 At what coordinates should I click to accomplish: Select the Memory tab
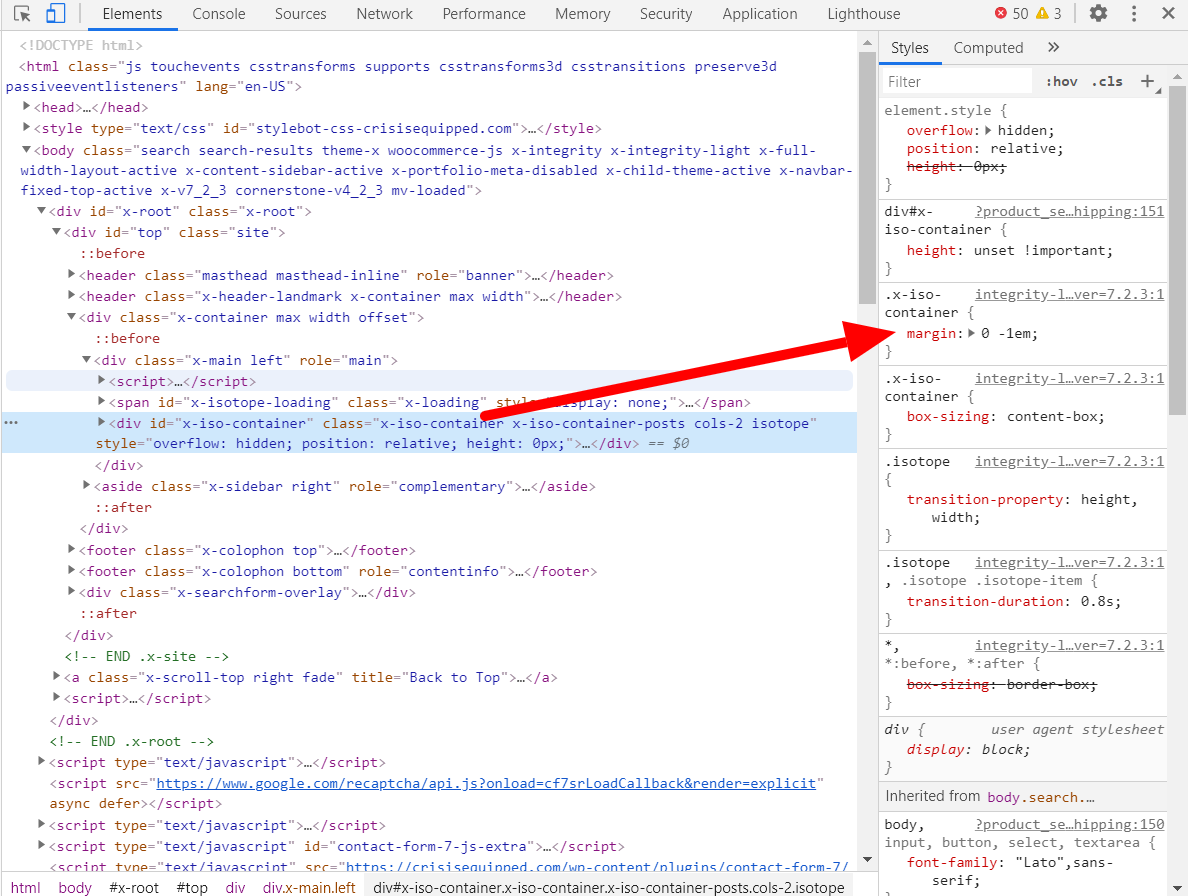click(582, 14)
